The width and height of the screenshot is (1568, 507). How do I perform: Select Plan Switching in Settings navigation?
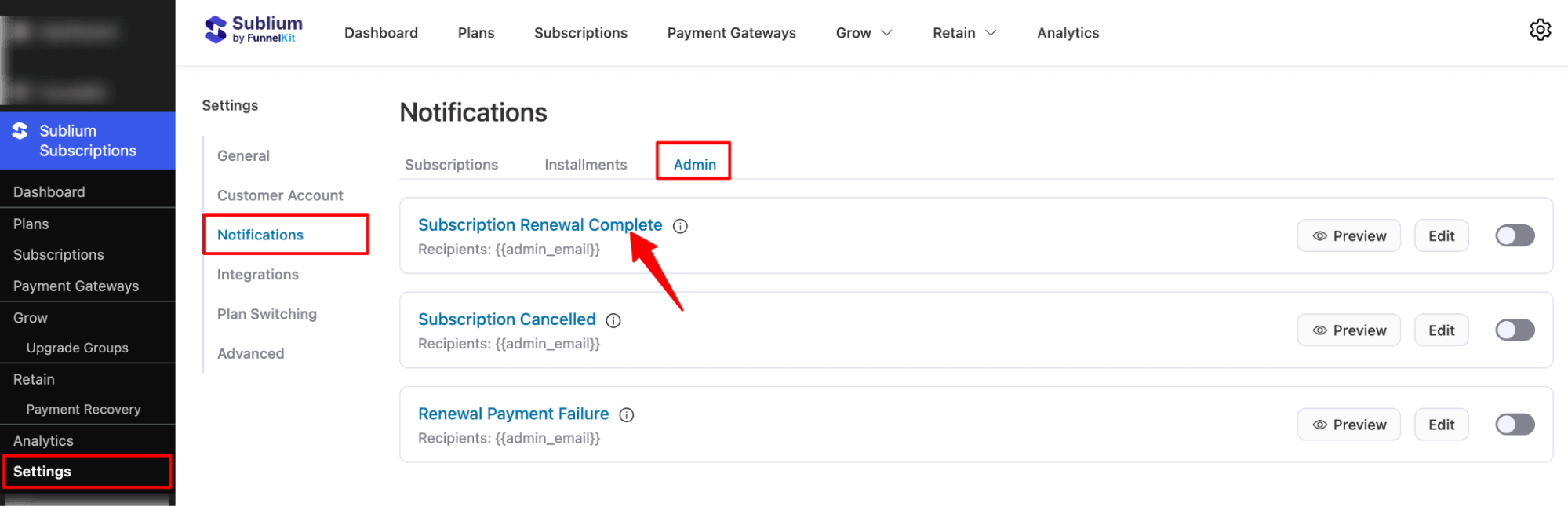267,313
